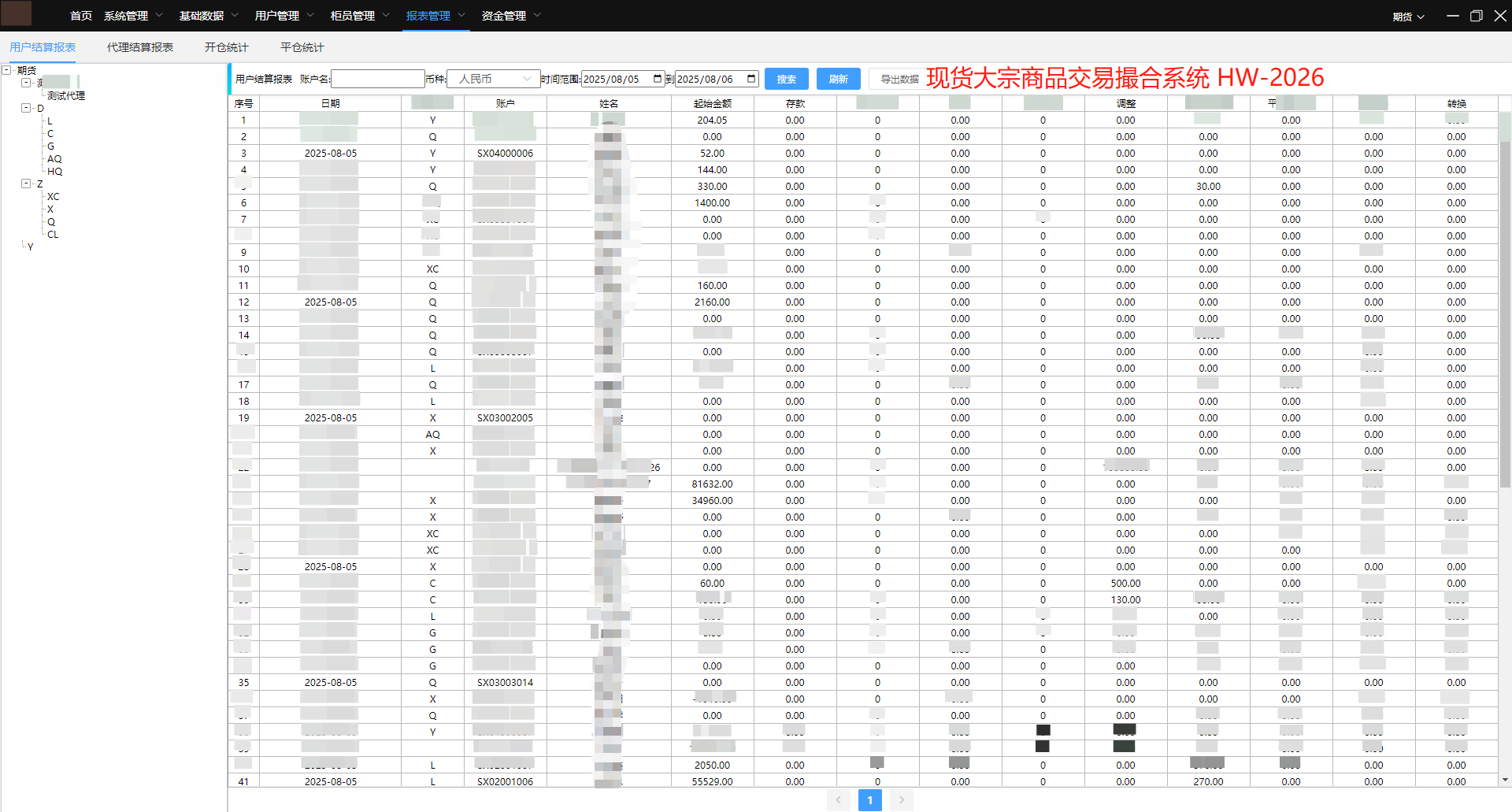This screenshot has width=1512, height=812.
Task: Switch to the 代理结算报表 tab
Action: (140, 47)
